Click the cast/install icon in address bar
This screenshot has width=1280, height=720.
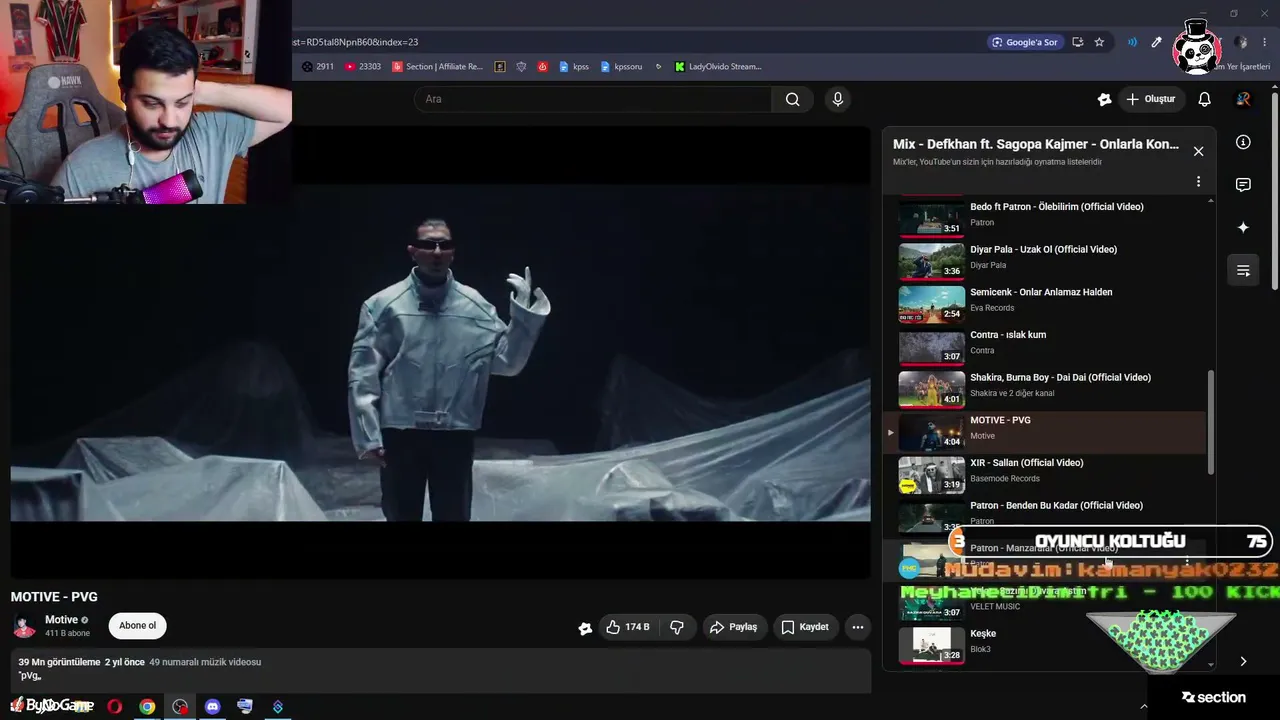point(1077,42)
